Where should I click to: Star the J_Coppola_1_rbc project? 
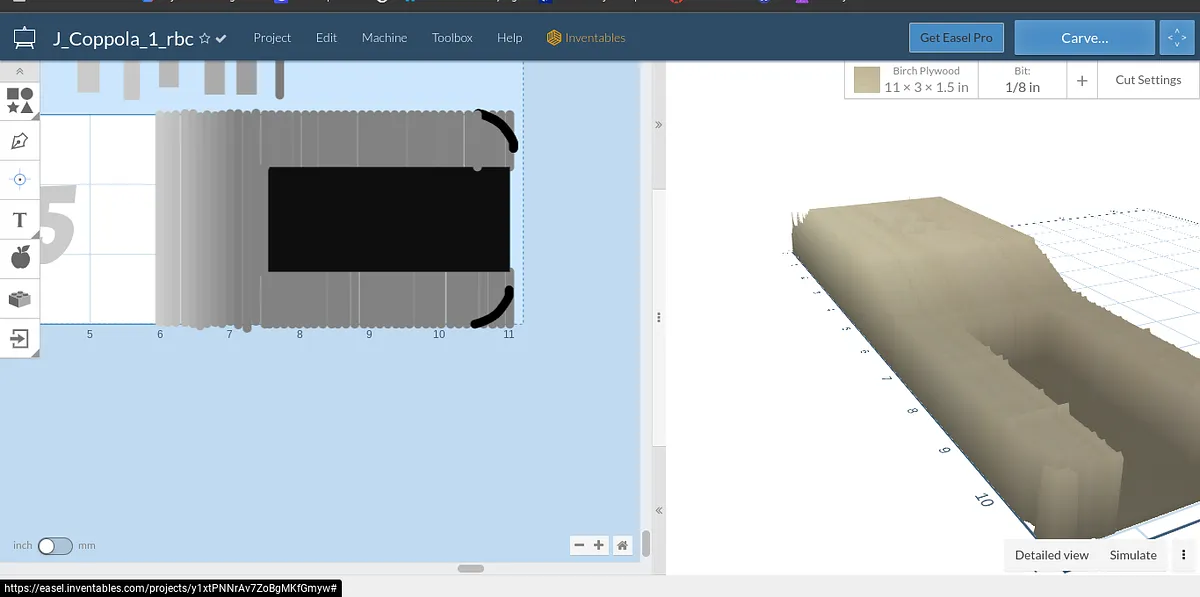click(x=204, y=38)
